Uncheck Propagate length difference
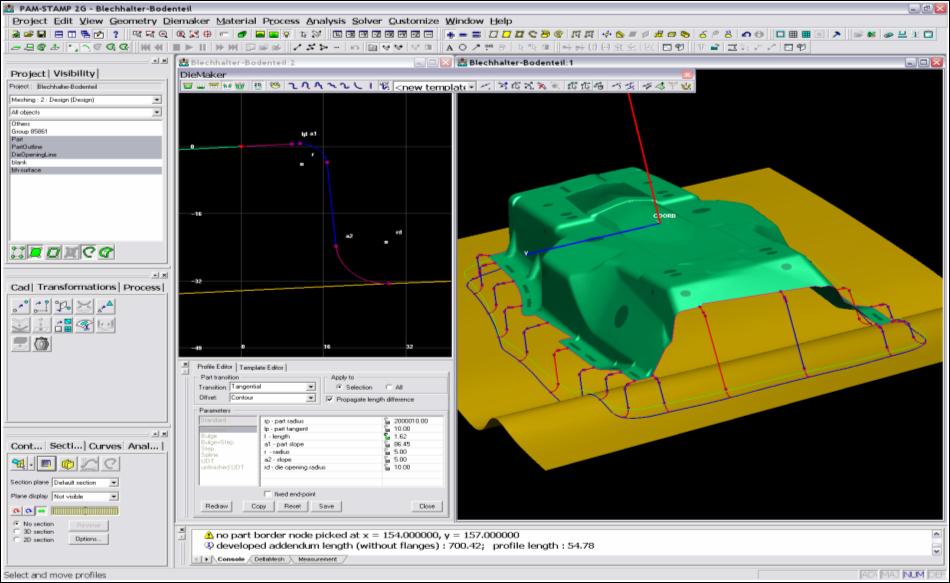 click(x=329, y=398)
